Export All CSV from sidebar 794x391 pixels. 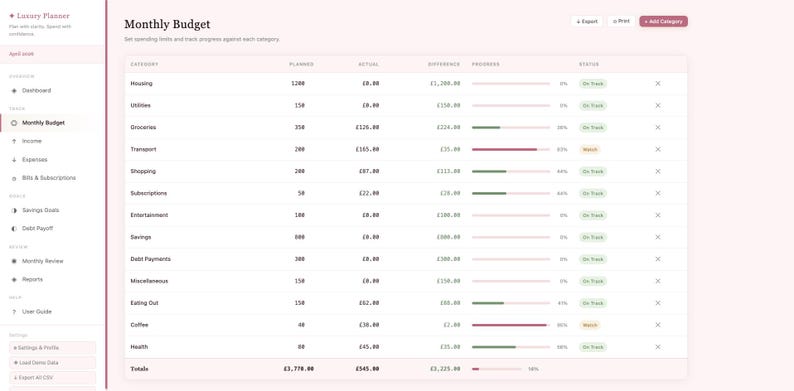[52, 377]
